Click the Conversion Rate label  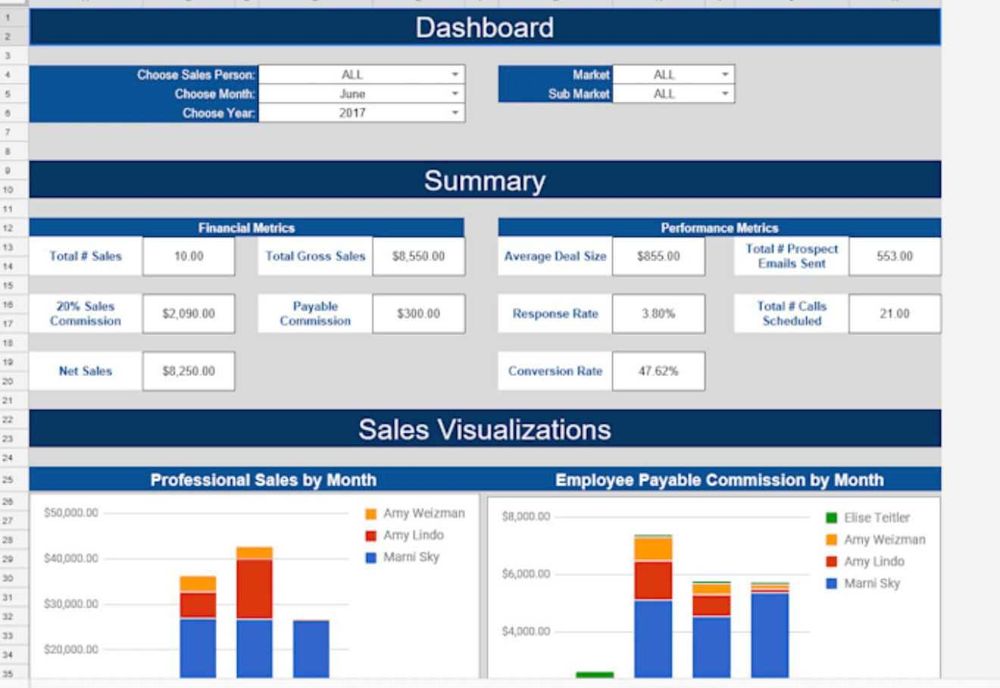click(x=555, y=371)
